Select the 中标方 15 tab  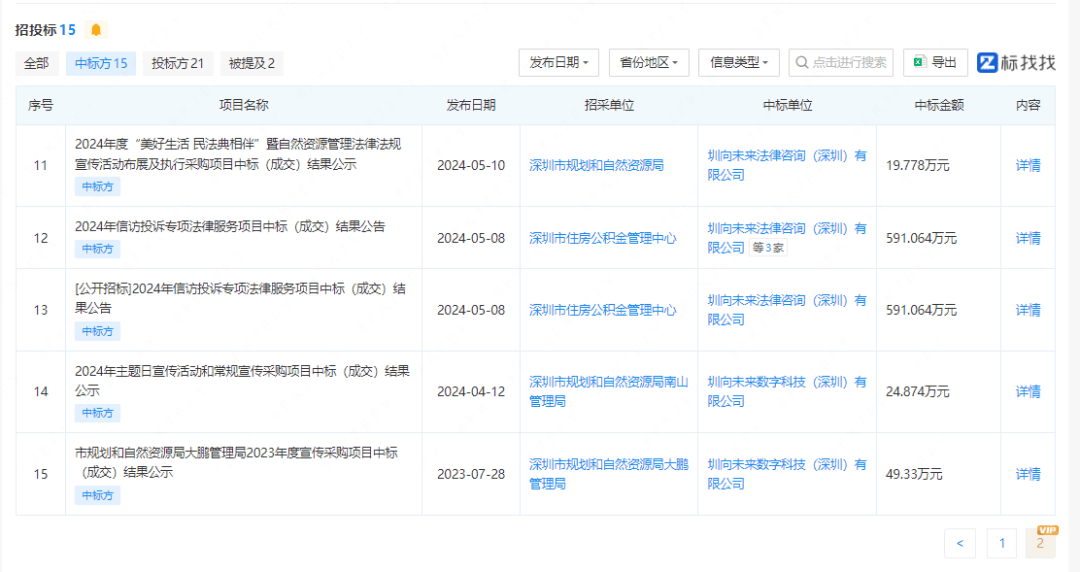[x=101, y=63]
